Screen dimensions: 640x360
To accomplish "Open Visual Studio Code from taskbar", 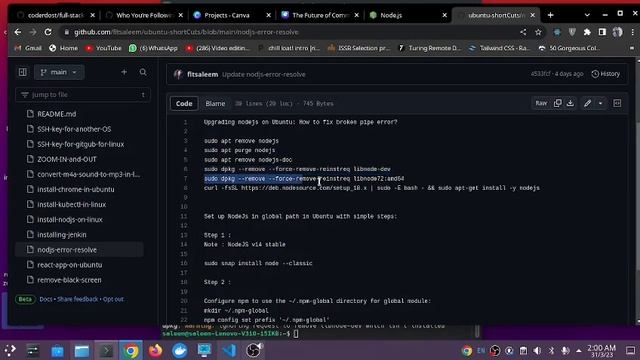I will (x=229, y=351).
